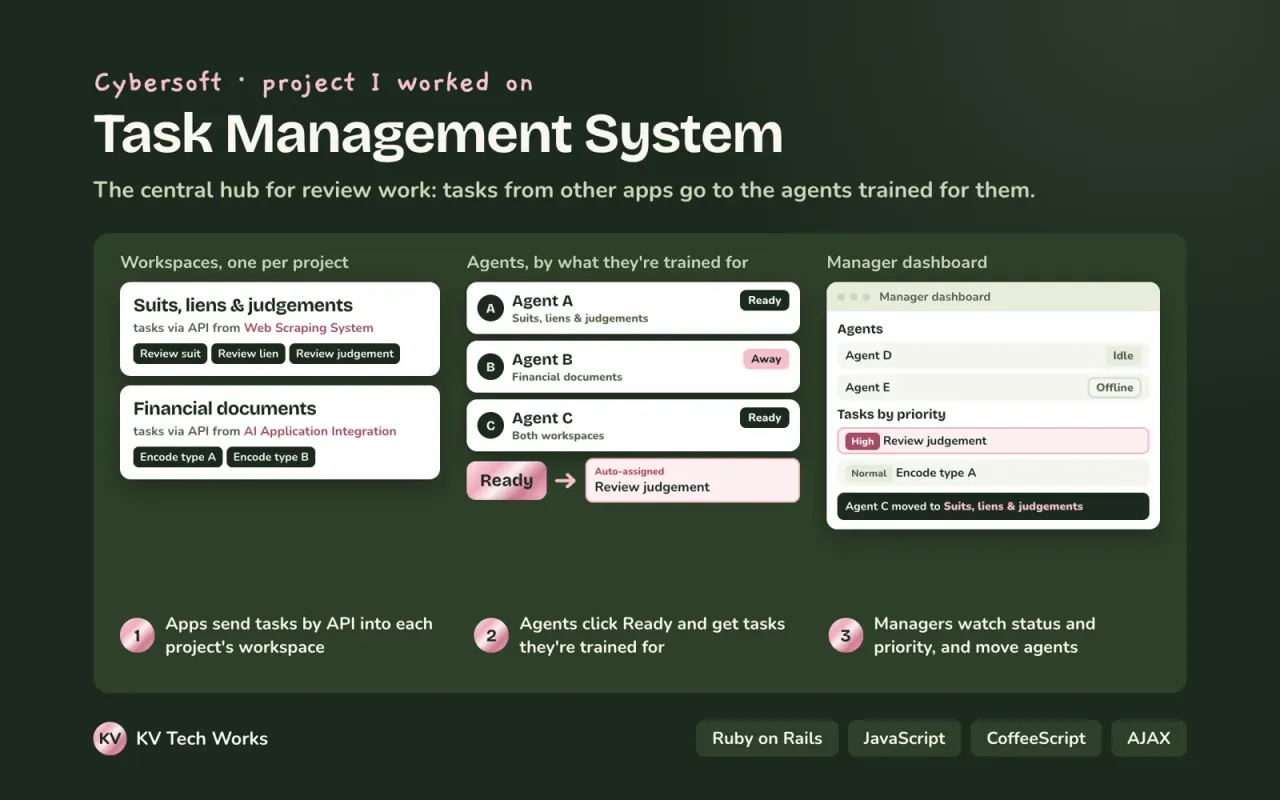This screenshot has width=1280, height=800.
Task: Select the Review suit tag
Action: point(170,353)
